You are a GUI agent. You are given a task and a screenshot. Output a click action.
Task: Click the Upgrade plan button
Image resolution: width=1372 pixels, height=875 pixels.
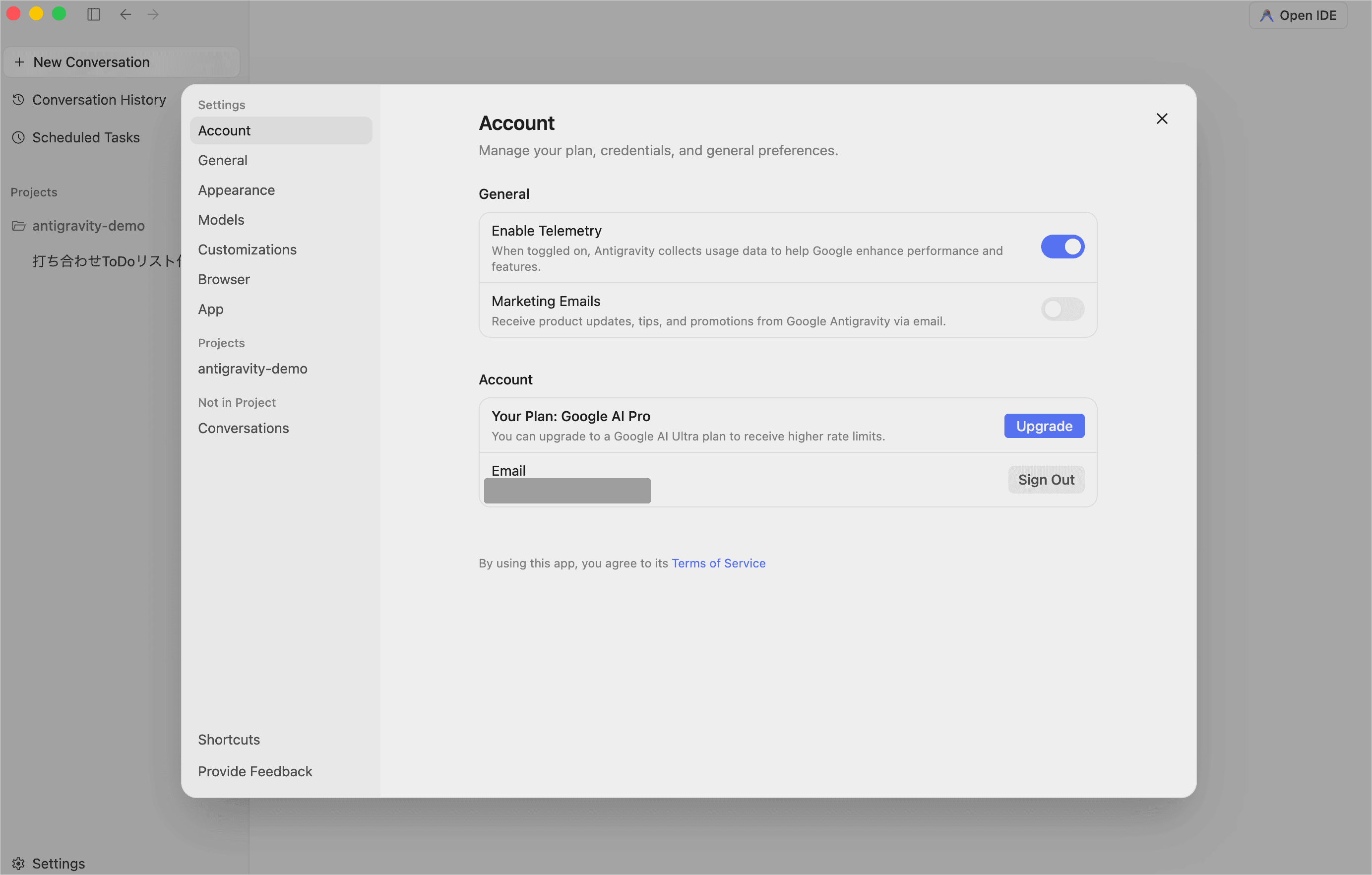(1044, 426)
